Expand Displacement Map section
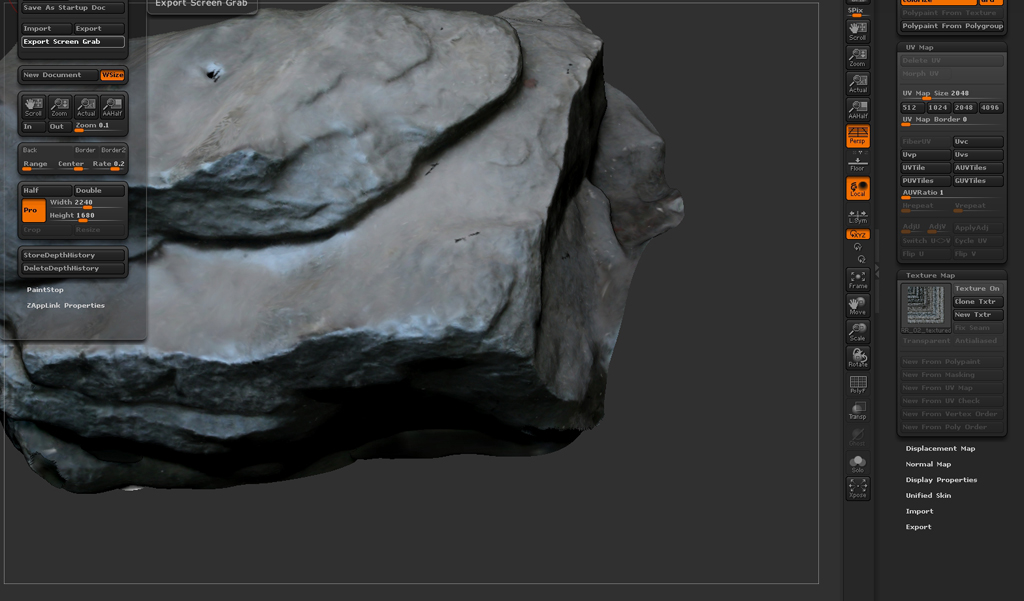The height and width of the screenshot is (601, 1024). [940, 449]
